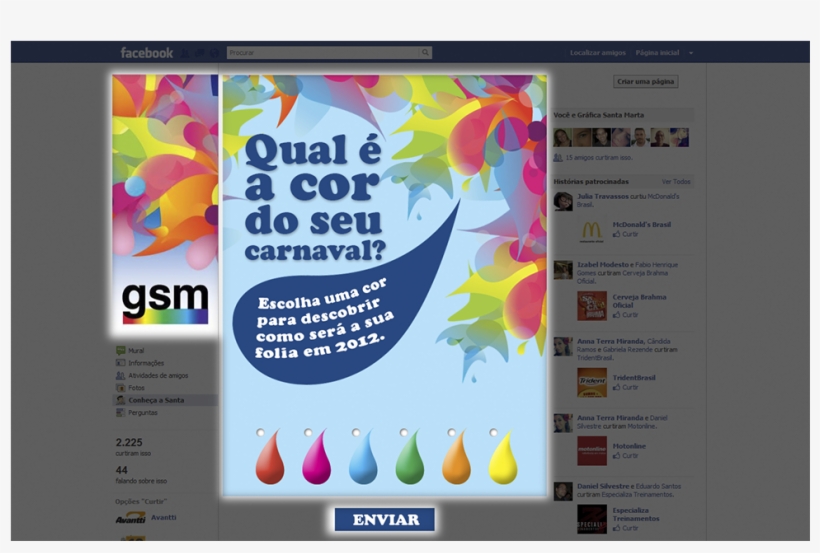Select the blue drop radio button

click(x=355, y=433)
